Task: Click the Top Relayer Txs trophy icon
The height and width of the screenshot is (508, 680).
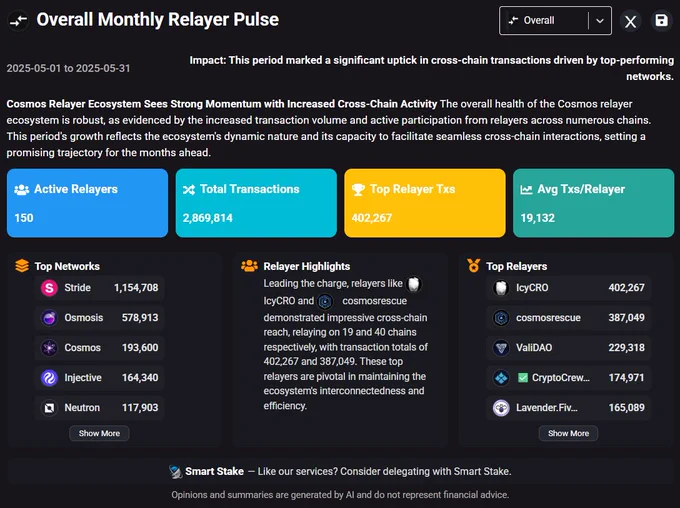Action: tap(358, 190)
